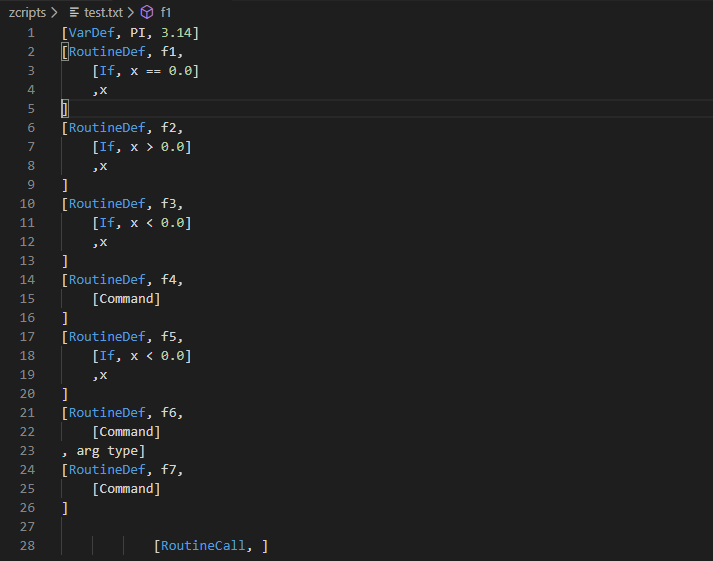Click PI identifier on line 1
Image resolution: width=713 pixels, height=561 pixels.
[x=138, y=33]
